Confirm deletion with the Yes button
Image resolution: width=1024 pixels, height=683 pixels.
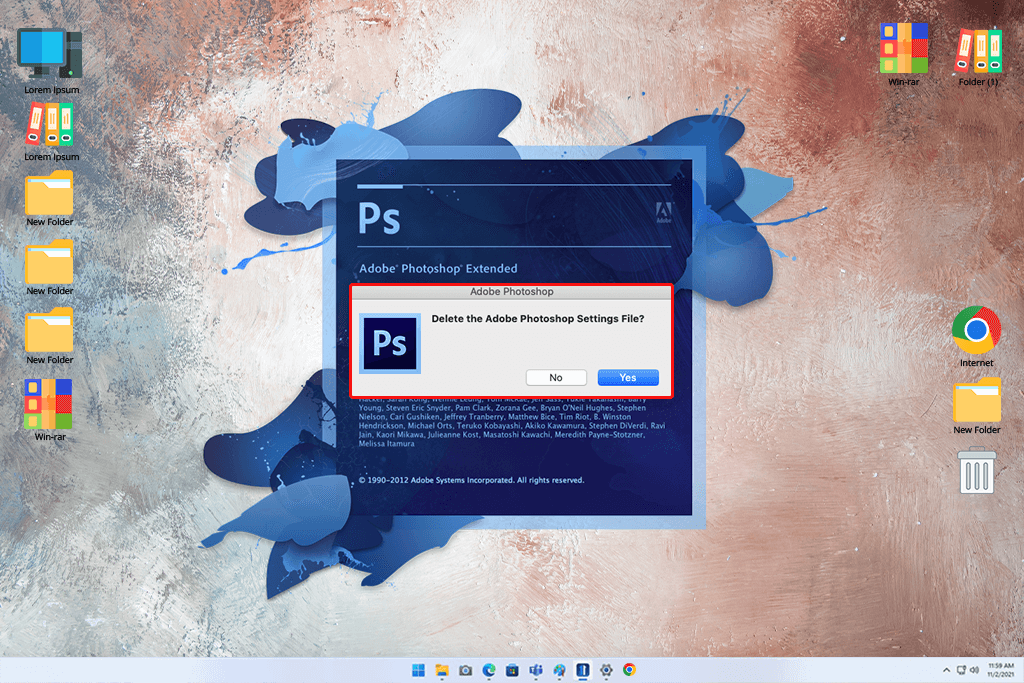[628, 377]
